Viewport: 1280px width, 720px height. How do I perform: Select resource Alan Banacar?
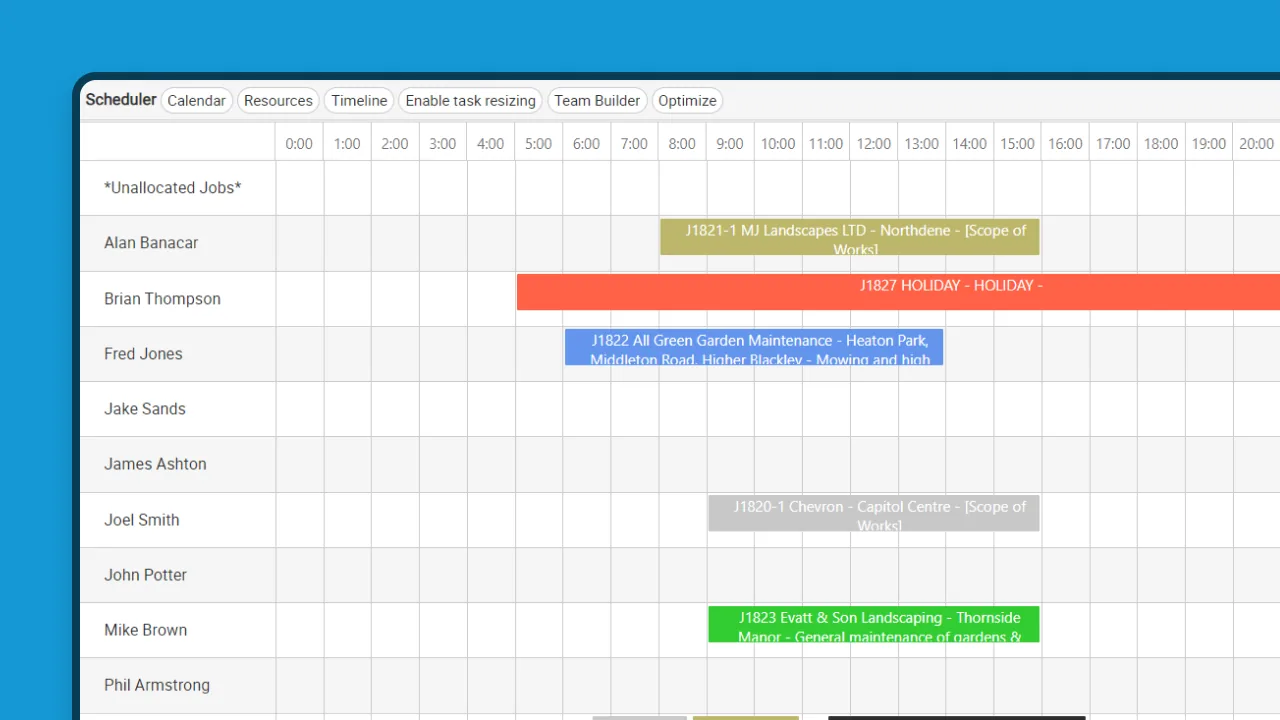pyautogui.click(x=151, y=243)
